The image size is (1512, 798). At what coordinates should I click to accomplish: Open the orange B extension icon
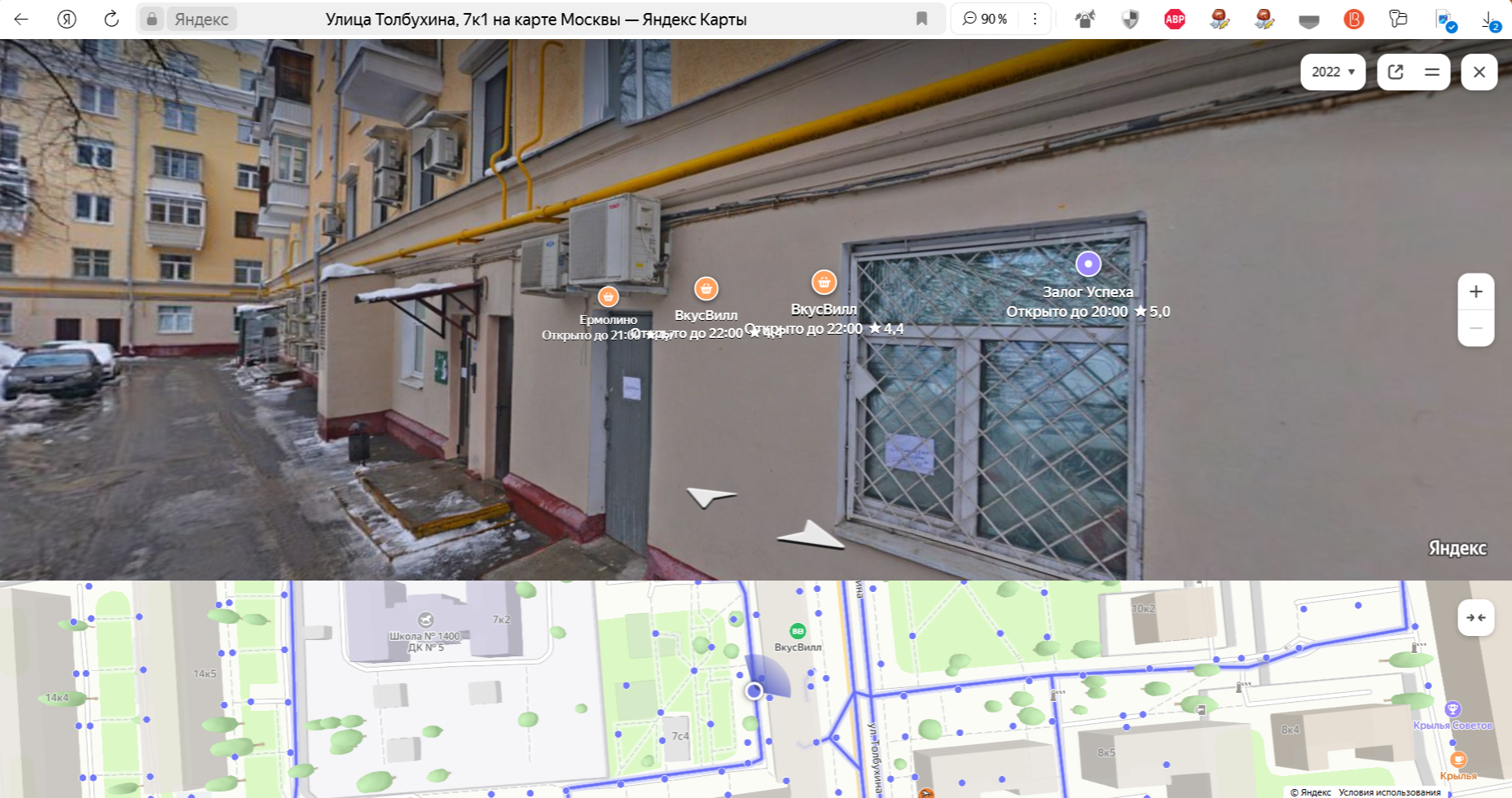(x=1353, y=19)
